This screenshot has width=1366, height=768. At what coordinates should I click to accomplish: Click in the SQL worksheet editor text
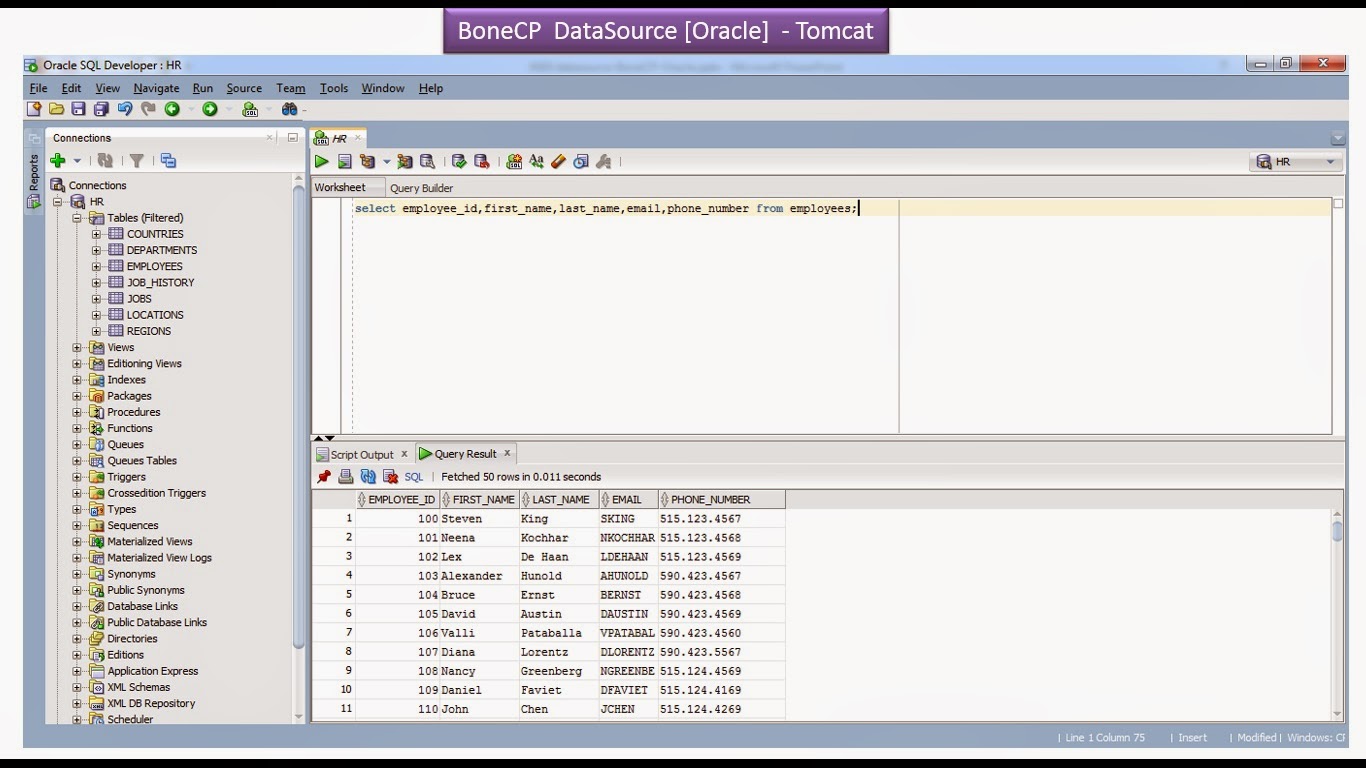tap(606, 208)
